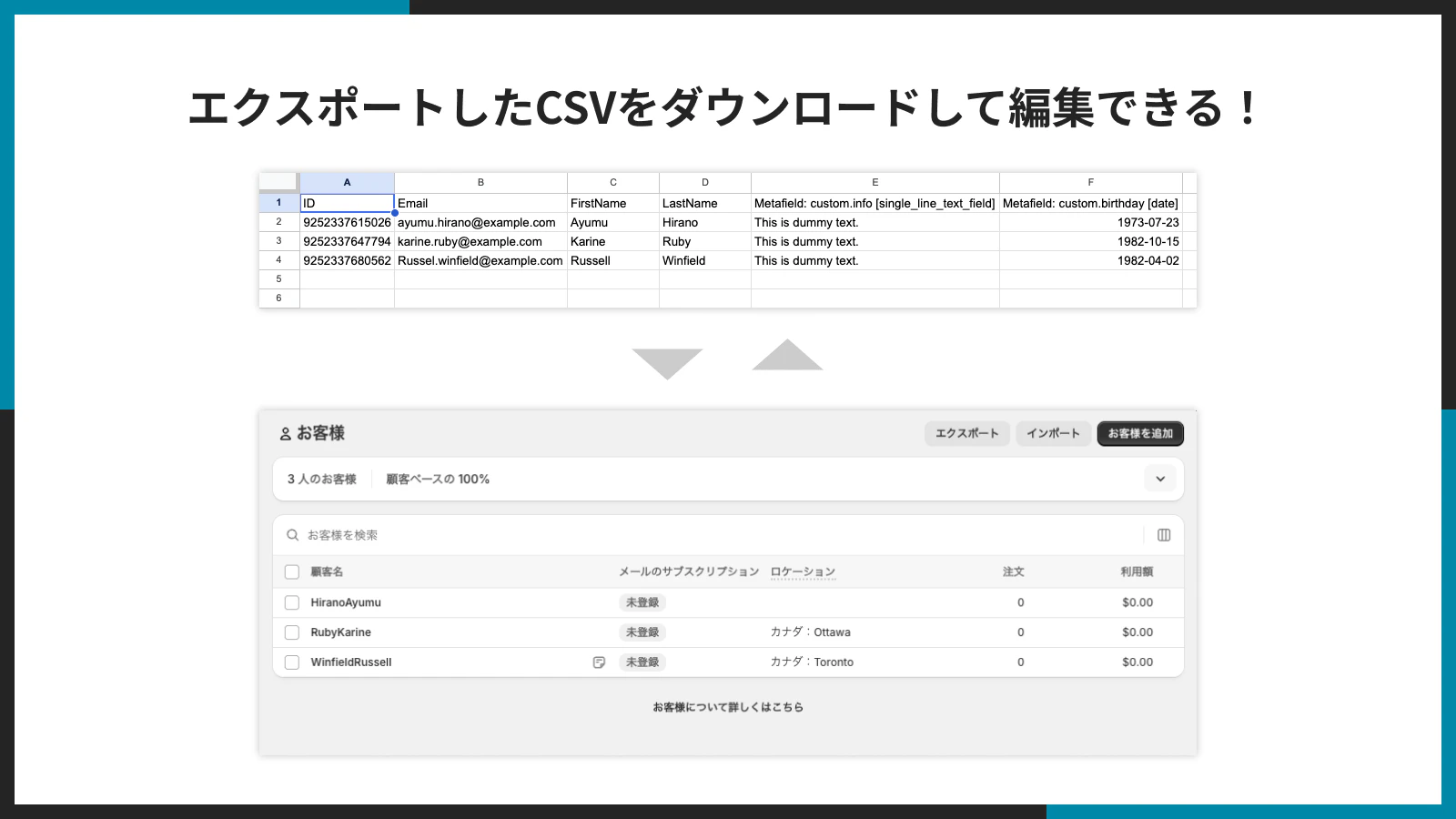Open the RubyKarine customer row
Viewport: 1456px width, 819px height.
pos(728,632)
